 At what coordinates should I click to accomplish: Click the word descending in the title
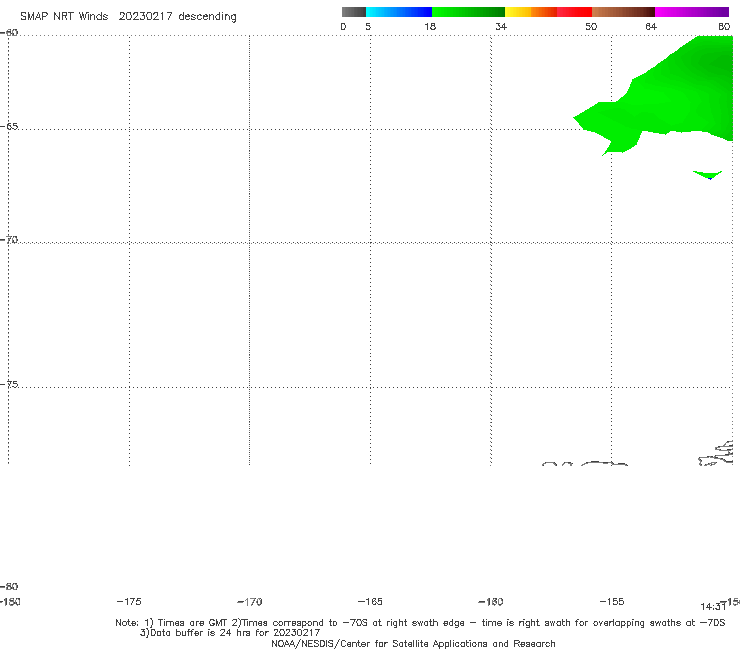(x=208, y=17)
